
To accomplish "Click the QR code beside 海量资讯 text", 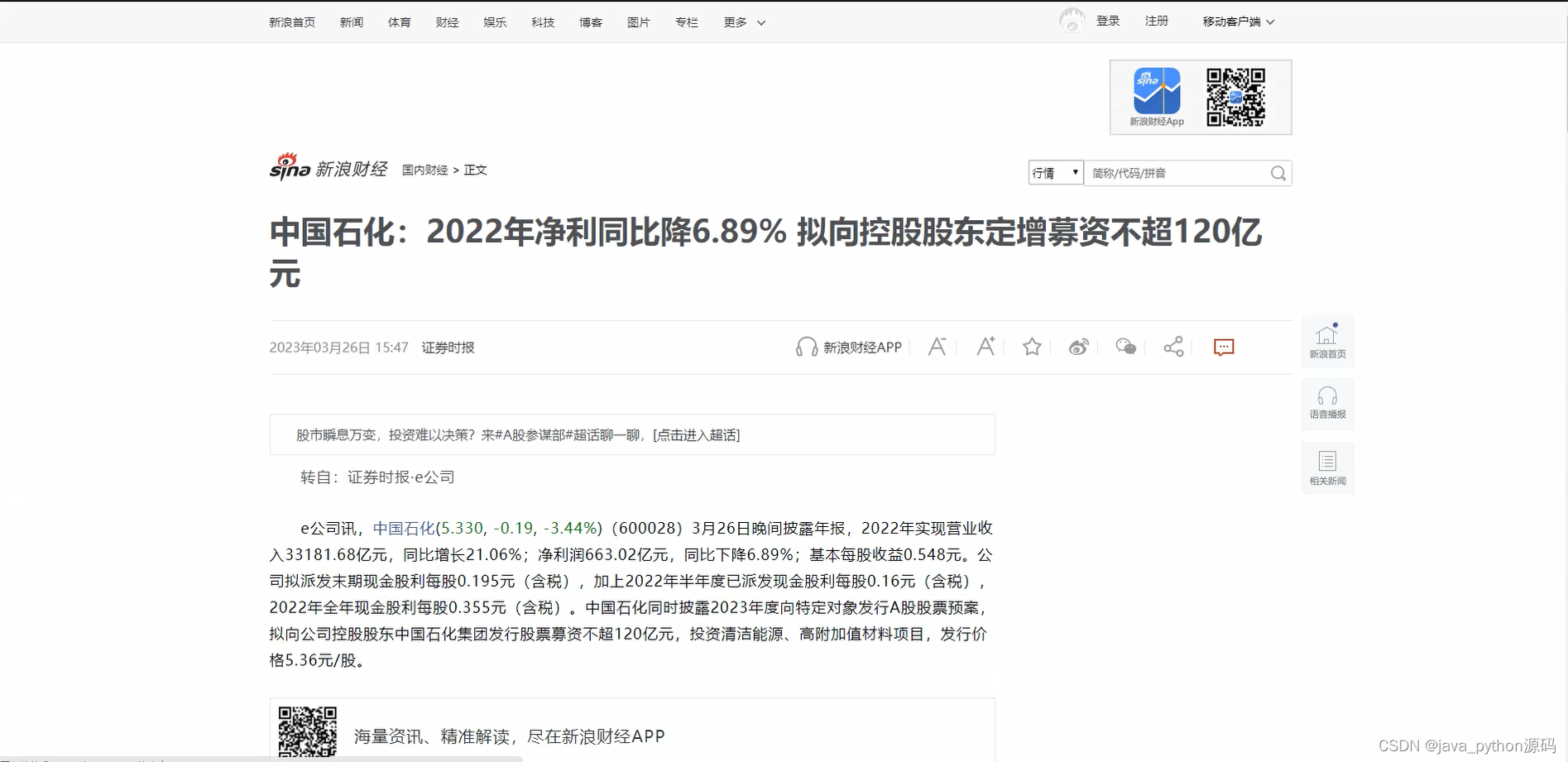I will coord(307,731).
